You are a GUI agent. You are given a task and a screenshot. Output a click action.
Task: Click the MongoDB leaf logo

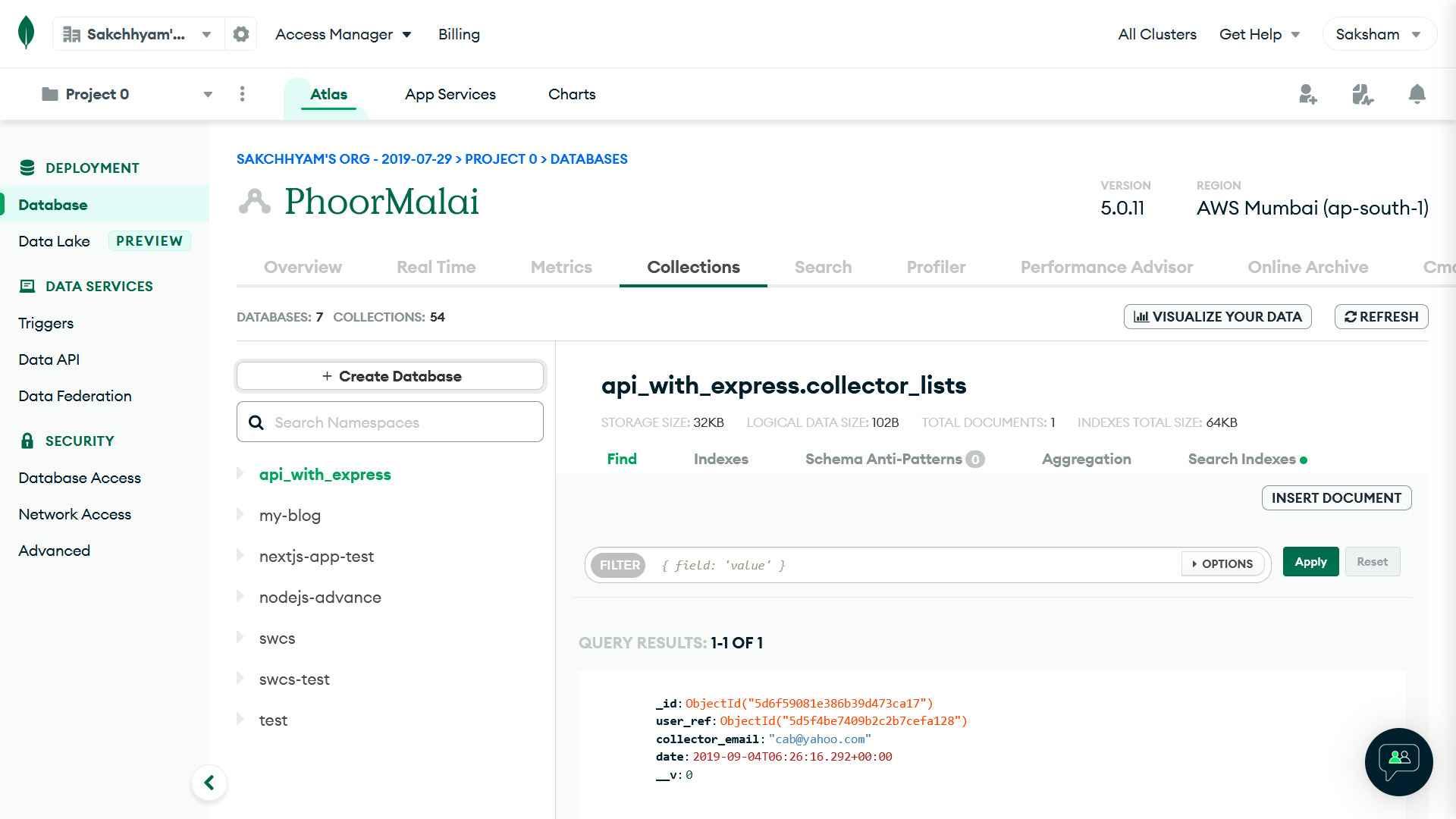26,33
